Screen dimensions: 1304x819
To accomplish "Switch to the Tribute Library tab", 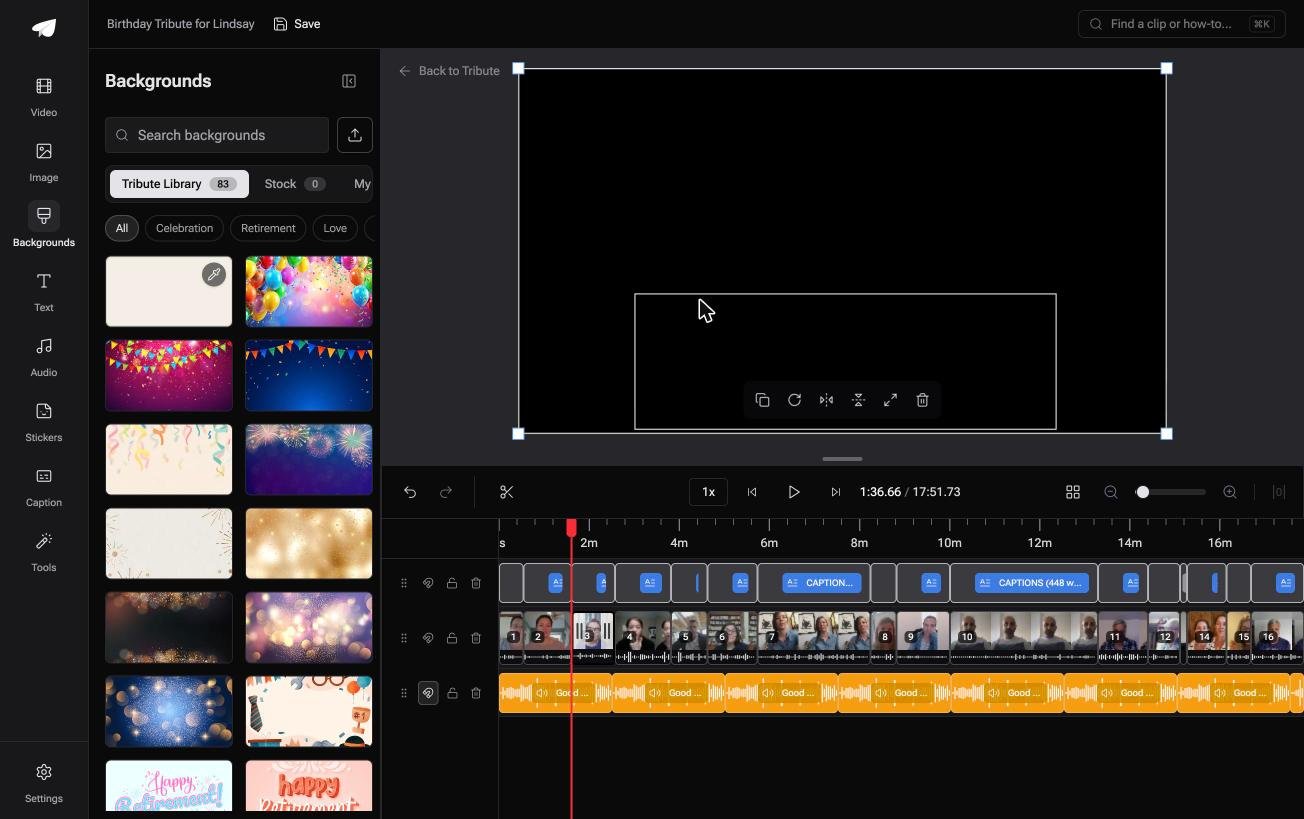I will 179,184.
